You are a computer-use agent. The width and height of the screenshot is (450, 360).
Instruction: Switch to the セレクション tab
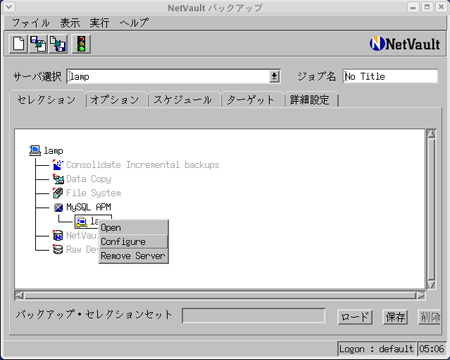pyautogui.click(x=47, y=100)
